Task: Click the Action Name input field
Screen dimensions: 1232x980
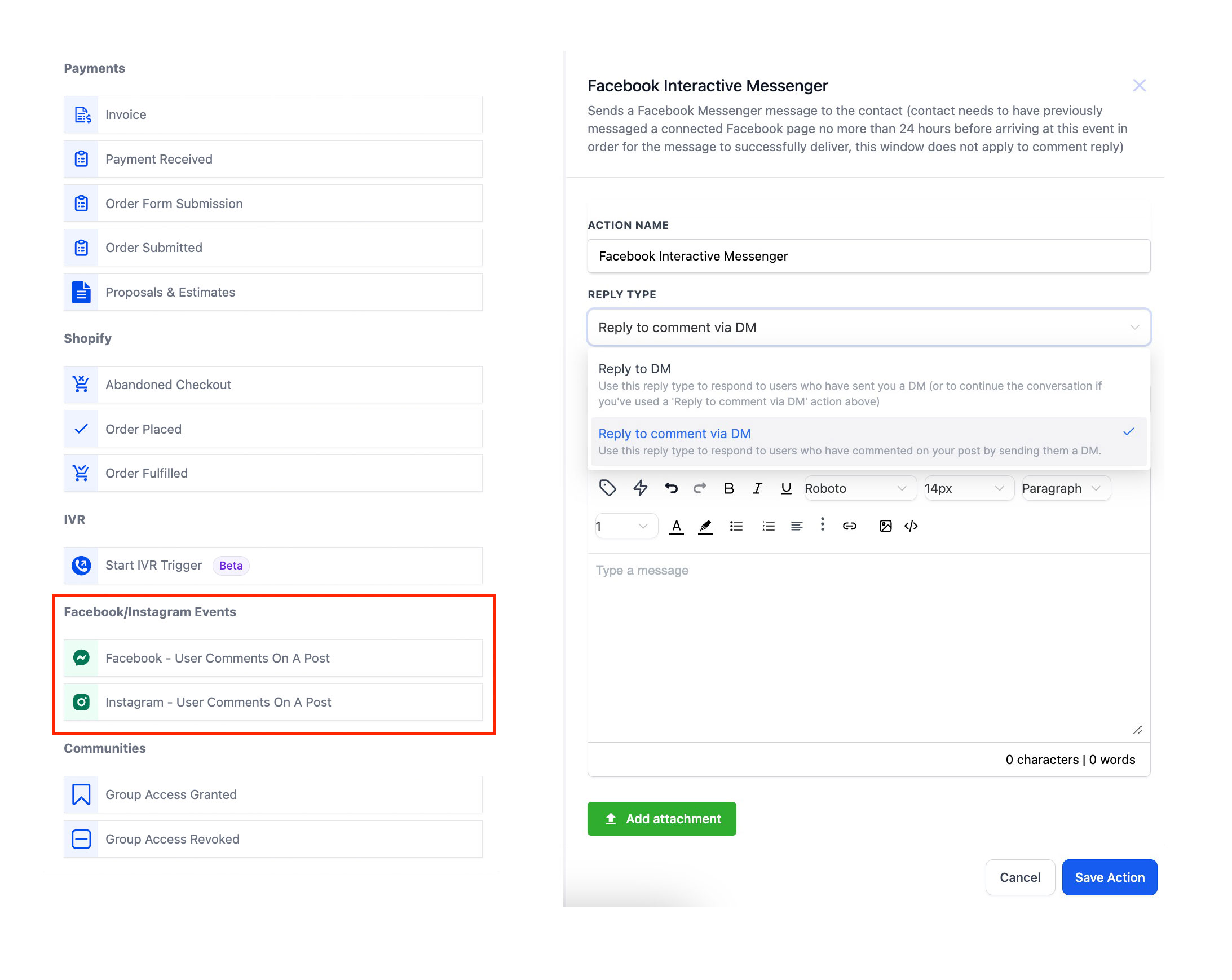Action: point(868,256)
